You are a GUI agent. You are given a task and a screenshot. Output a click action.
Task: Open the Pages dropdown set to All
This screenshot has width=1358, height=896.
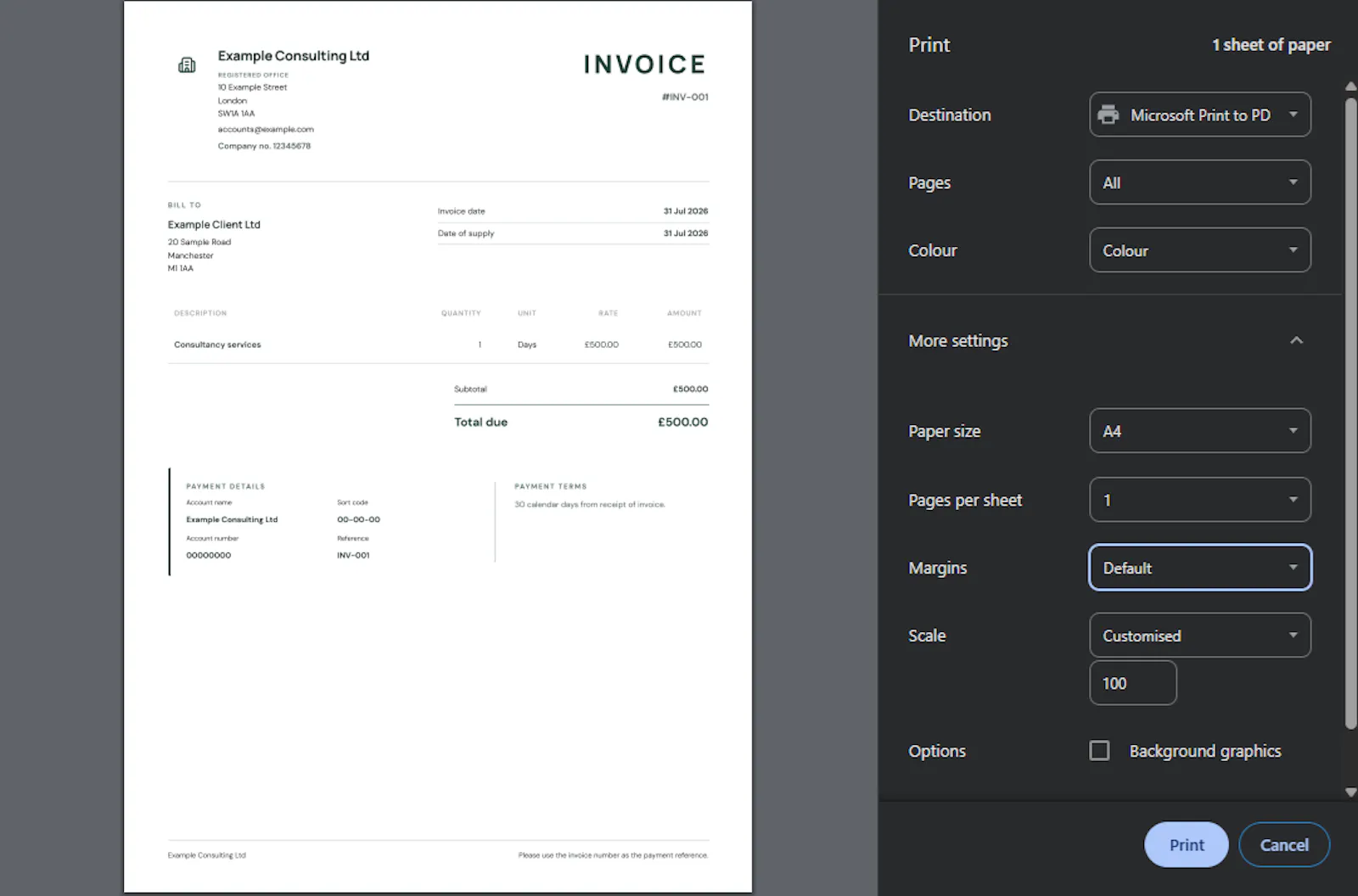point(1200,182)
